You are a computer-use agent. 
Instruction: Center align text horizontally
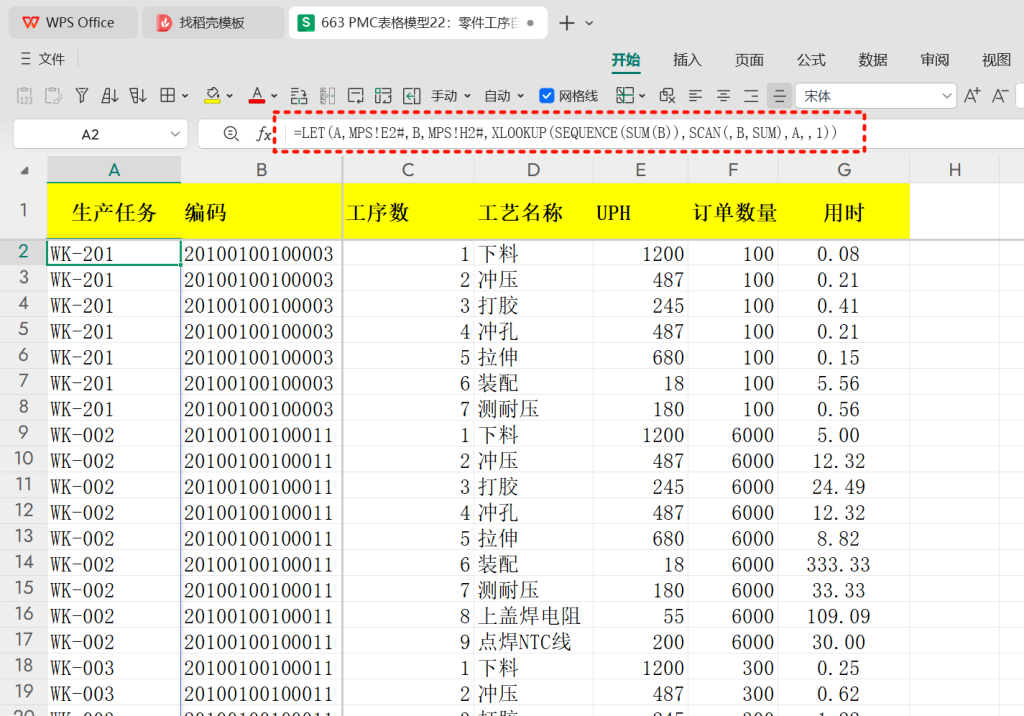[724, 96]
